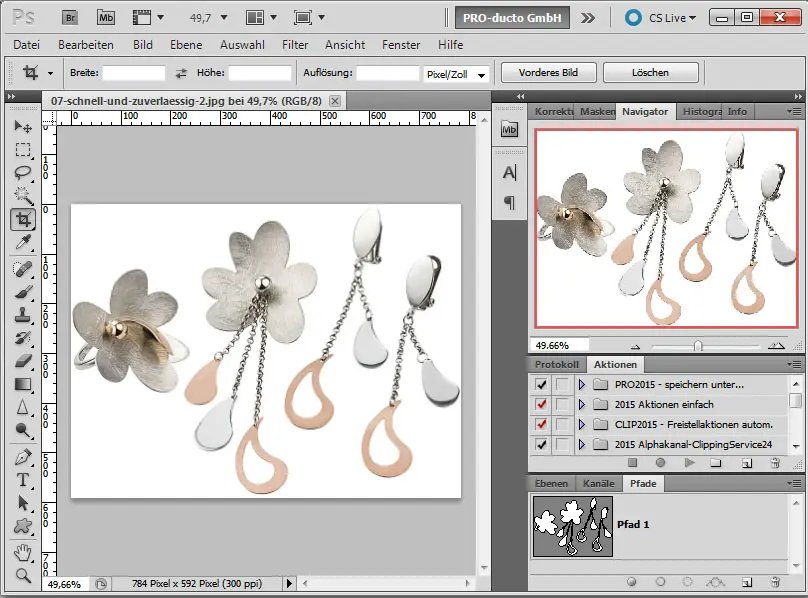The width and height of the screenshot is (808, 598).
Task: Play the selected action
Action: pos(689,463)
